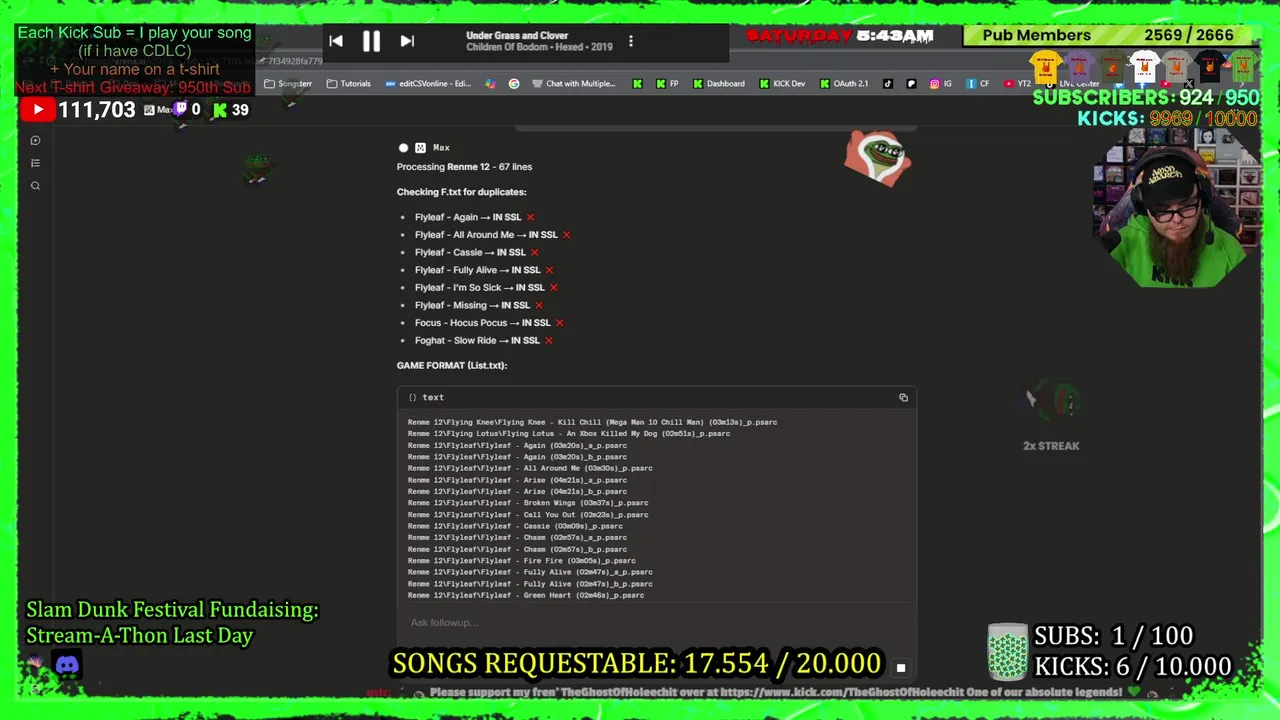
Task: Open the media player three-dot menu
Action: click(630, 41)
